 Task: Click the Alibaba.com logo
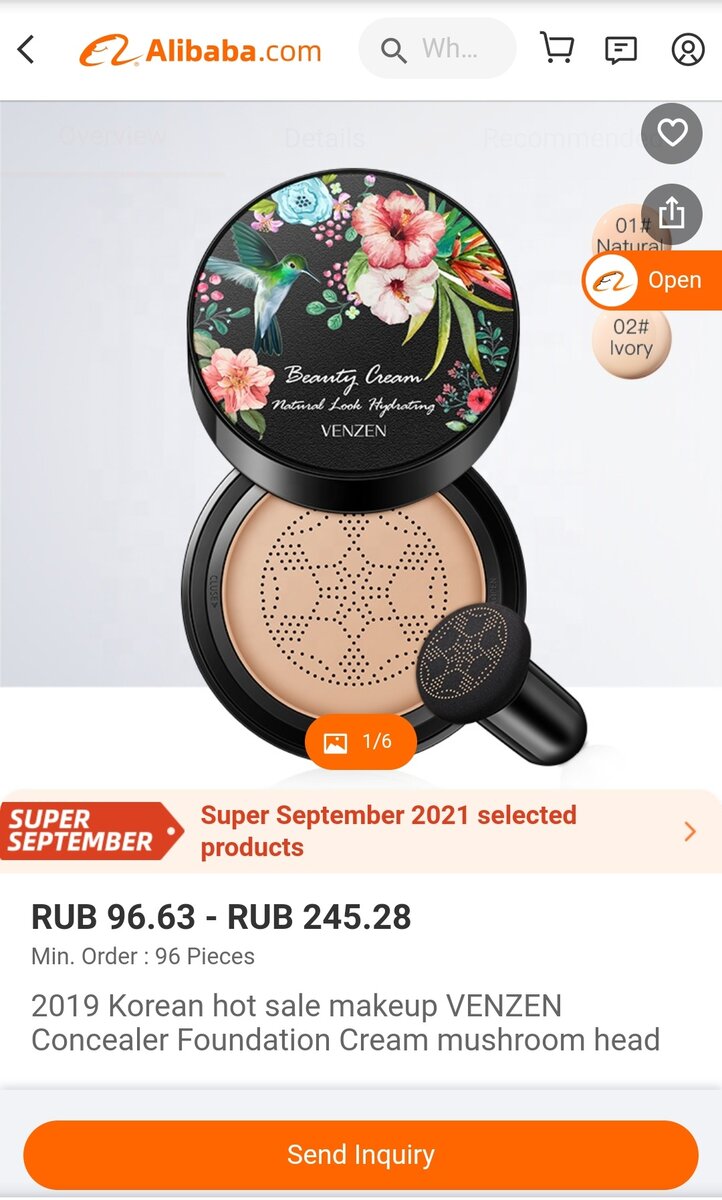pyautogui.click(x=201, y=50)
